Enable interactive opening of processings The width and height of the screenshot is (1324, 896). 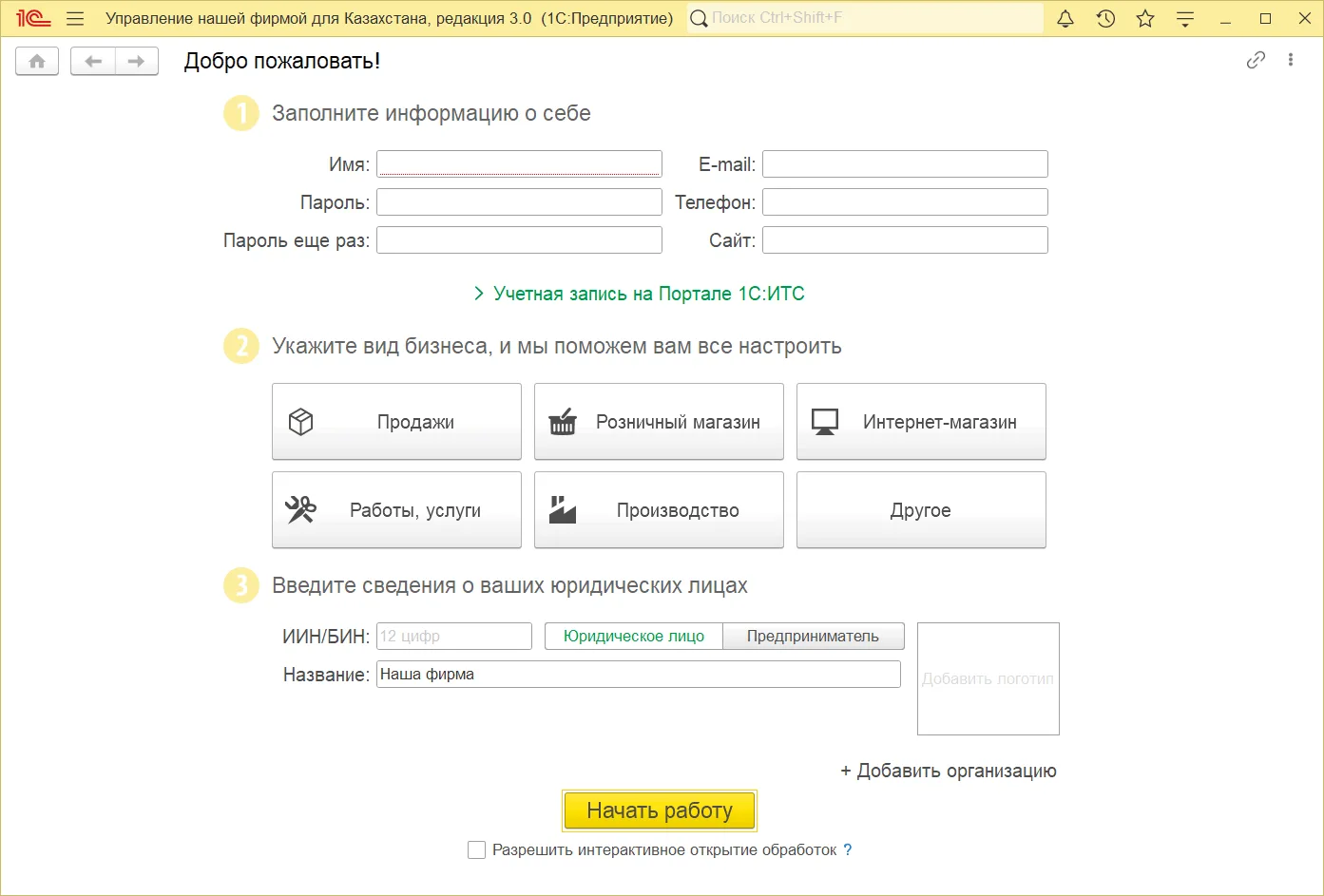[x=477, y=850]
